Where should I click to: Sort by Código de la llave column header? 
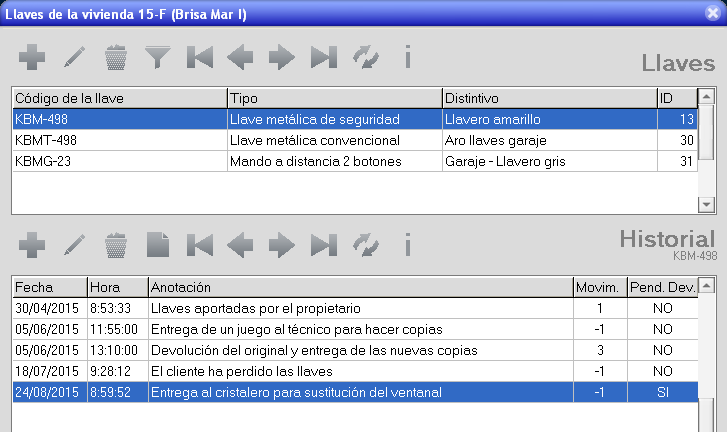[120, 98]
